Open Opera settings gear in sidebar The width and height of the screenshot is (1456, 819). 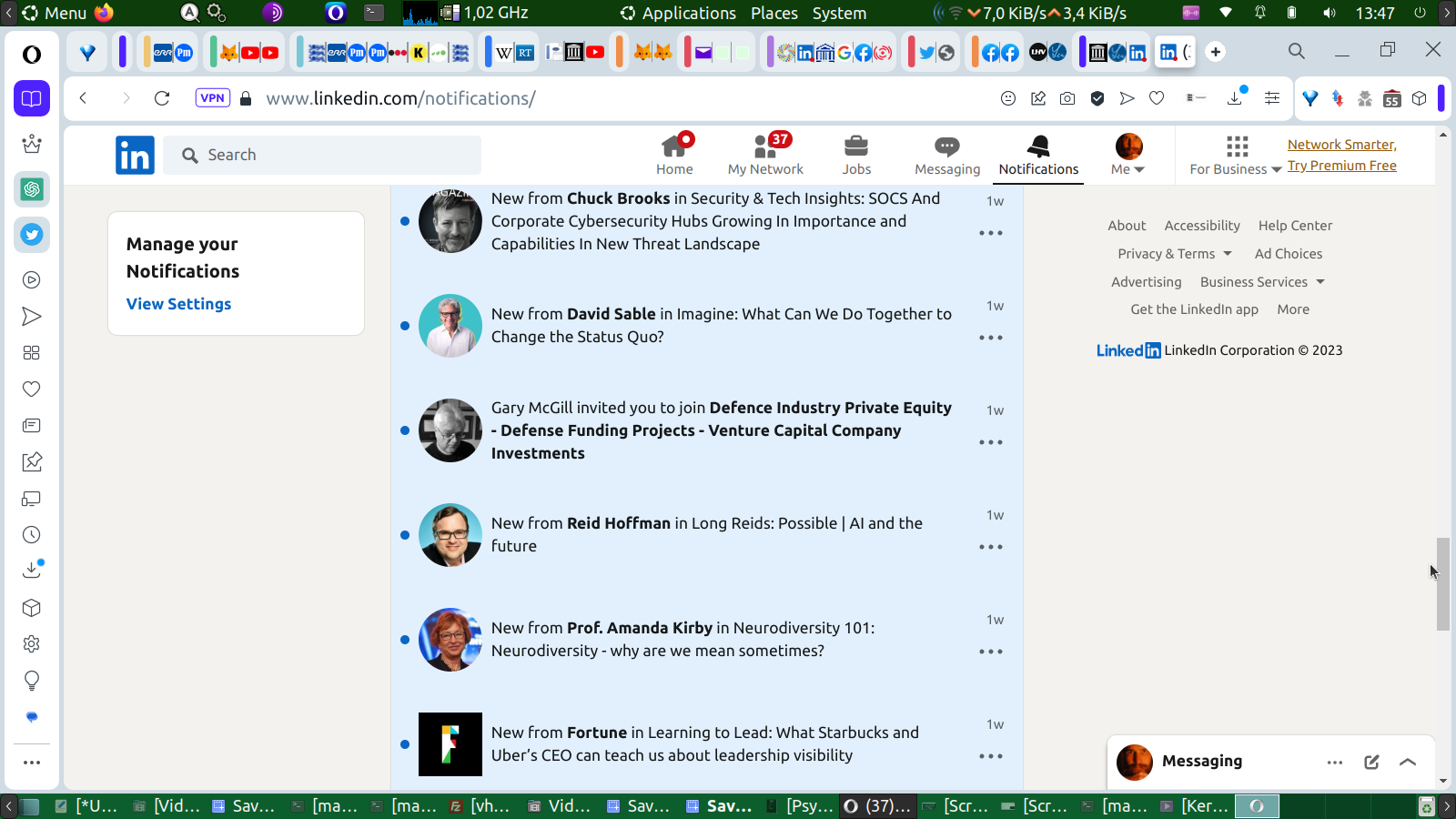(32, 644)
